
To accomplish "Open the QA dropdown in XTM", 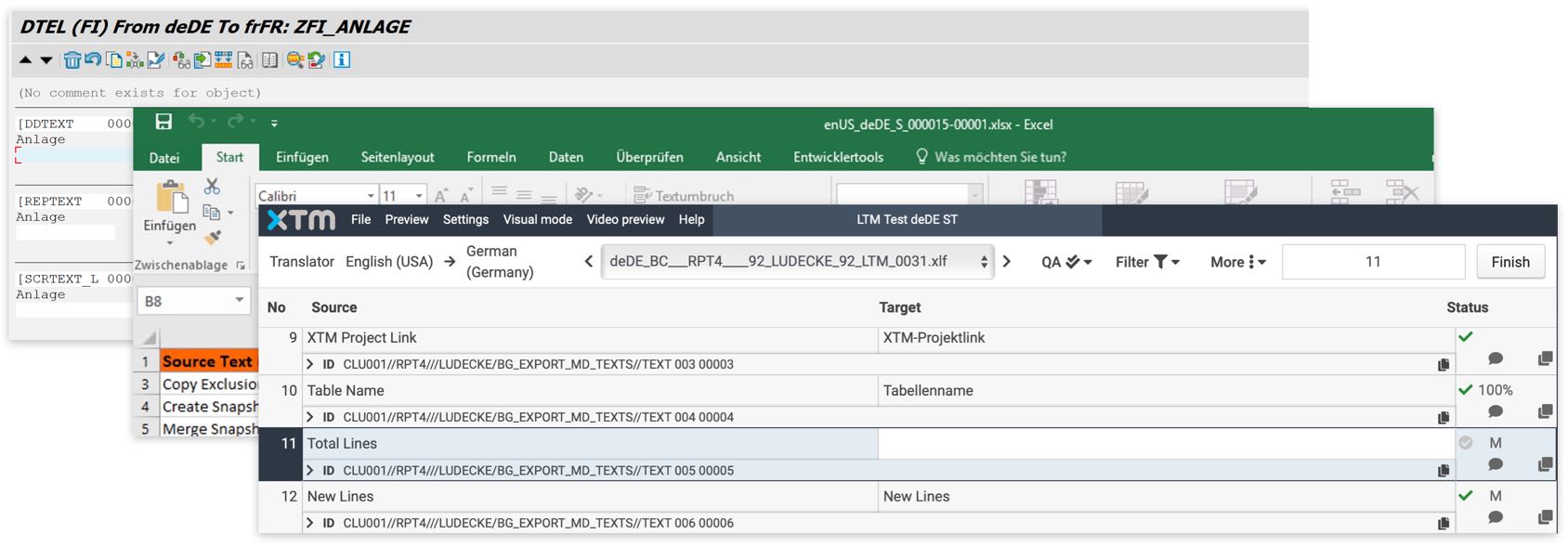I will 1066,262.
